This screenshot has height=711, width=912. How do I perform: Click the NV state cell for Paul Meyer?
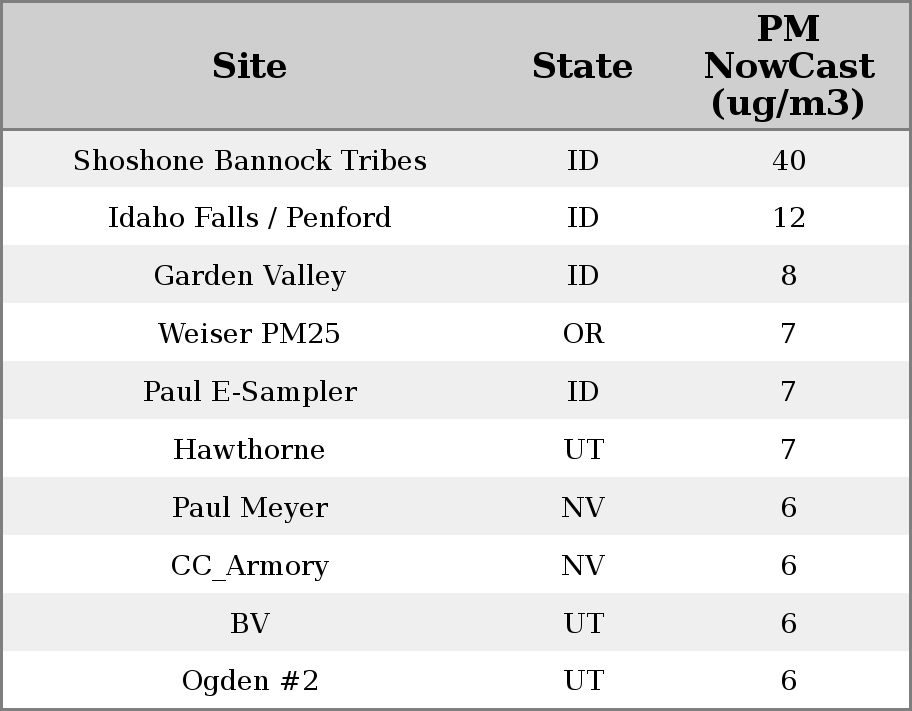[583, 508]
